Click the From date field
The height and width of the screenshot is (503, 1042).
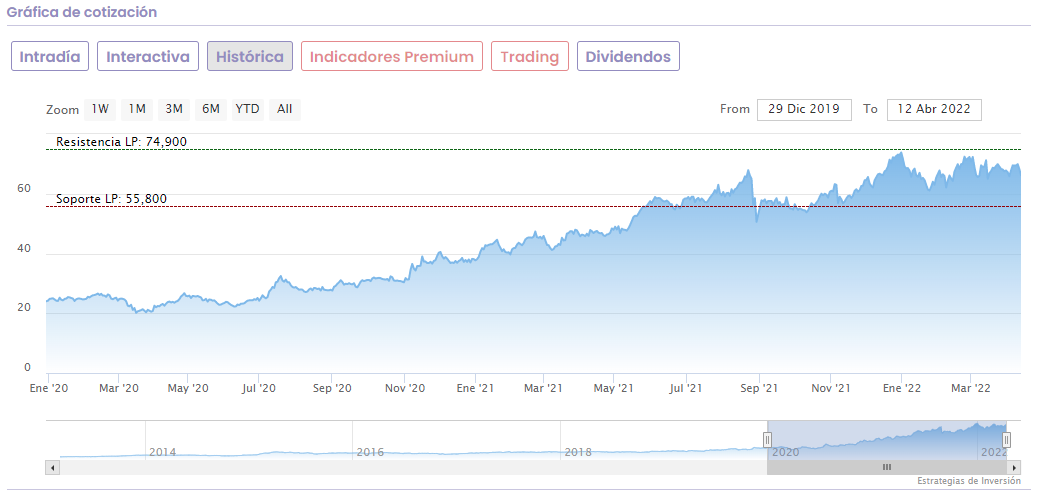[804, 109]
